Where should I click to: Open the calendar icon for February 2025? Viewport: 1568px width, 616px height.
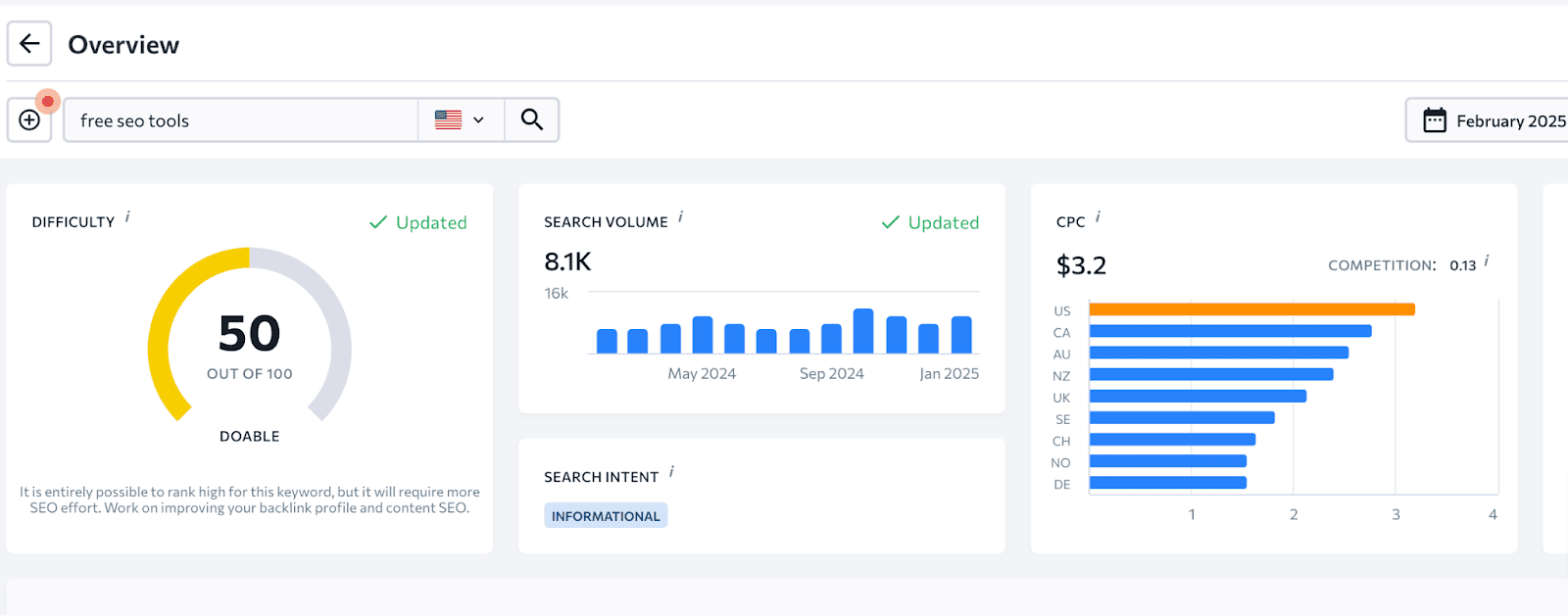point(1434,120)
